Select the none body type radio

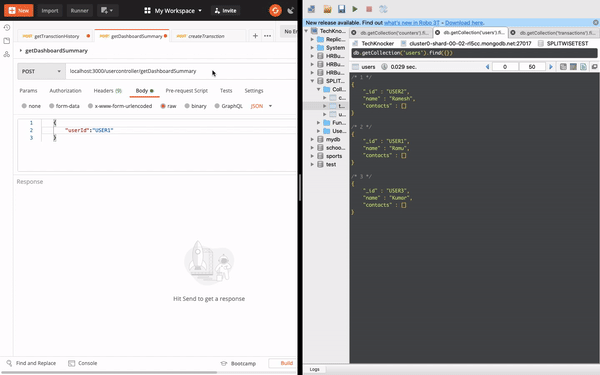(x=24, y=106)
